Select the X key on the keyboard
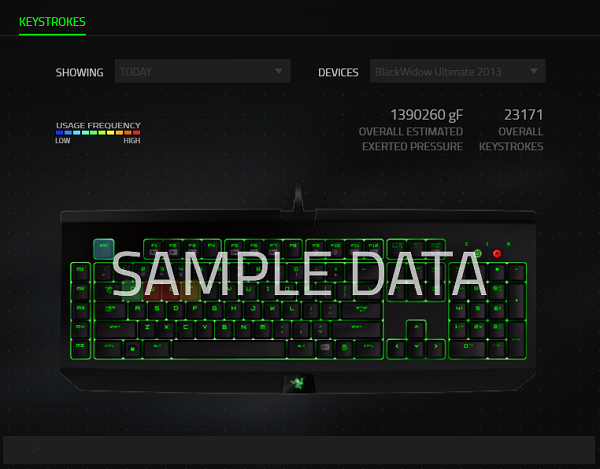Screen dimensions: 600x469 [x=166, y=330]
